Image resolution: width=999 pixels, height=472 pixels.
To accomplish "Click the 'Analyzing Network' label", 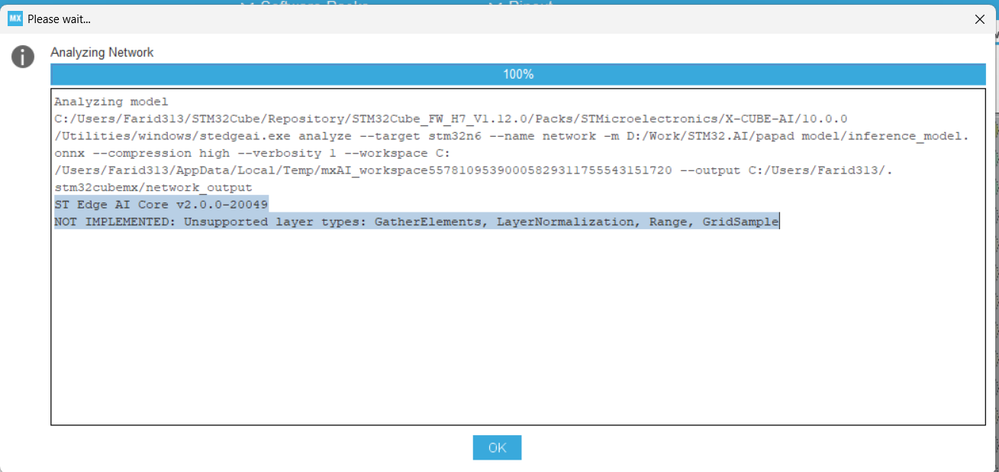I will [102, 52].
